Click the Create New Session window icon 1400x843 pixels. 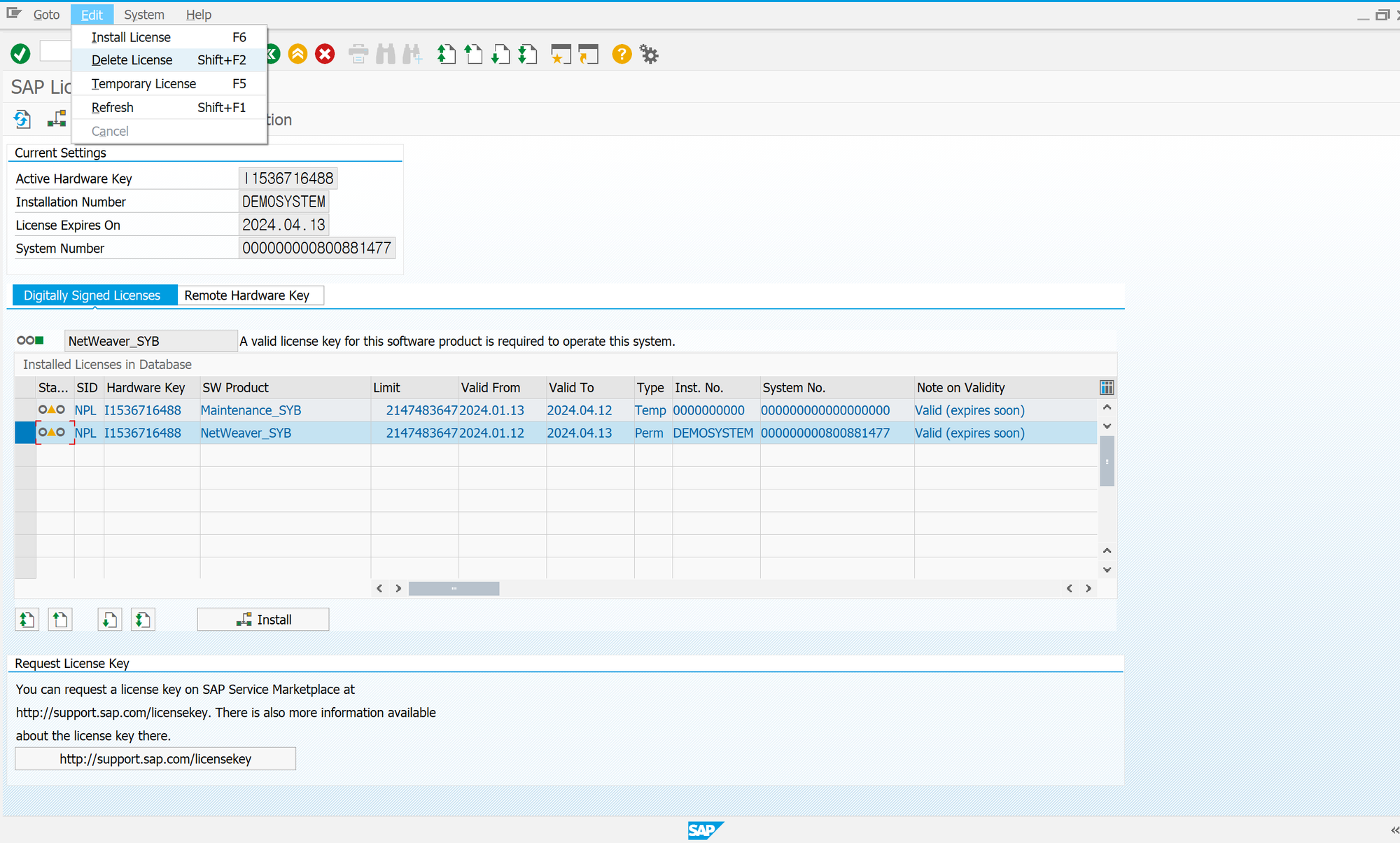[561, 54]
